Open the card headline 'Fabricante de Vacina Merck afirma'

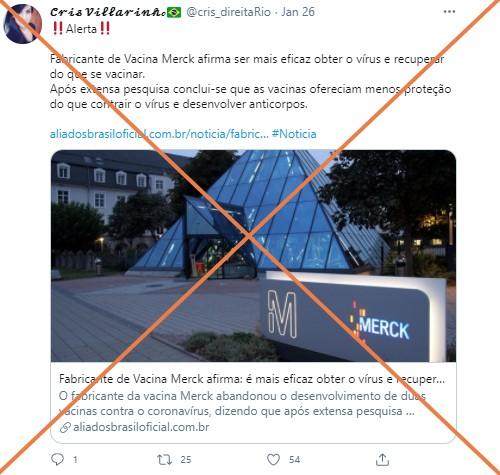click(252, 379)
